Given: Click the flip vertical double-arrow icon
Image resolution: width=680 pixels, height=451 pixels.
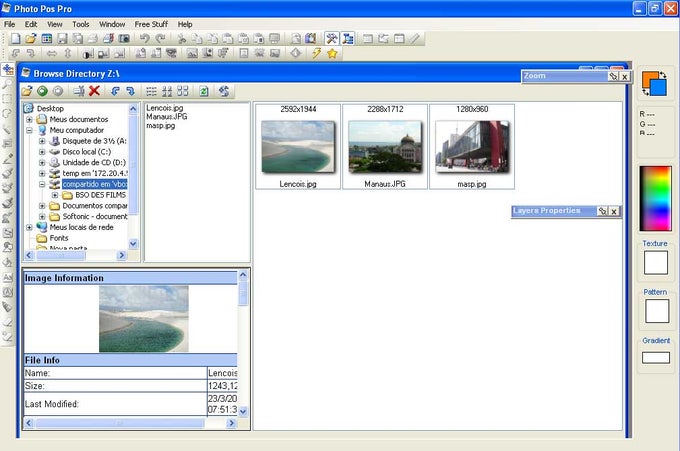Looking at the screenshot, I should pos(68,53).
